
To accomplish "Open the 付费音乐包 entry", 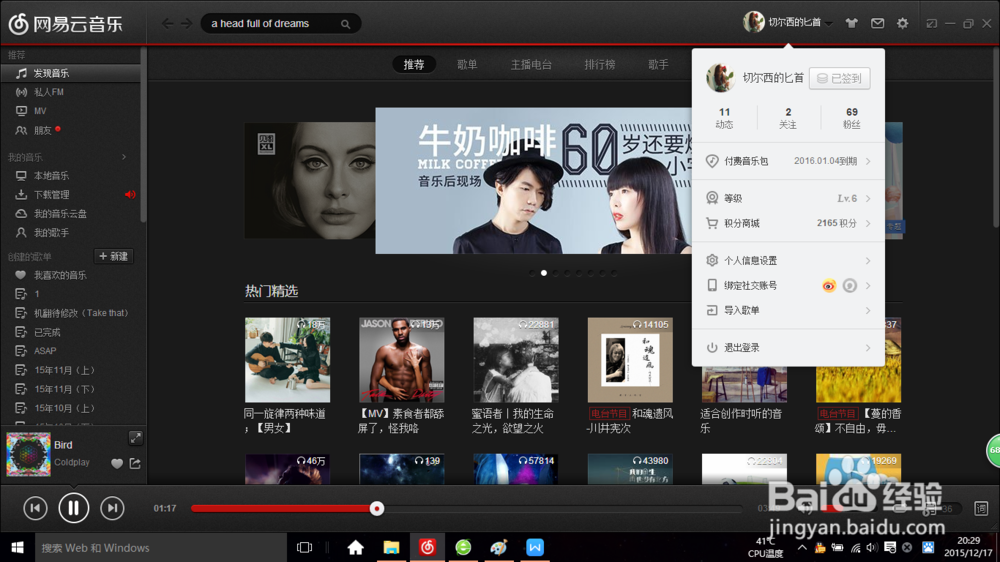I will coord(788,161).
